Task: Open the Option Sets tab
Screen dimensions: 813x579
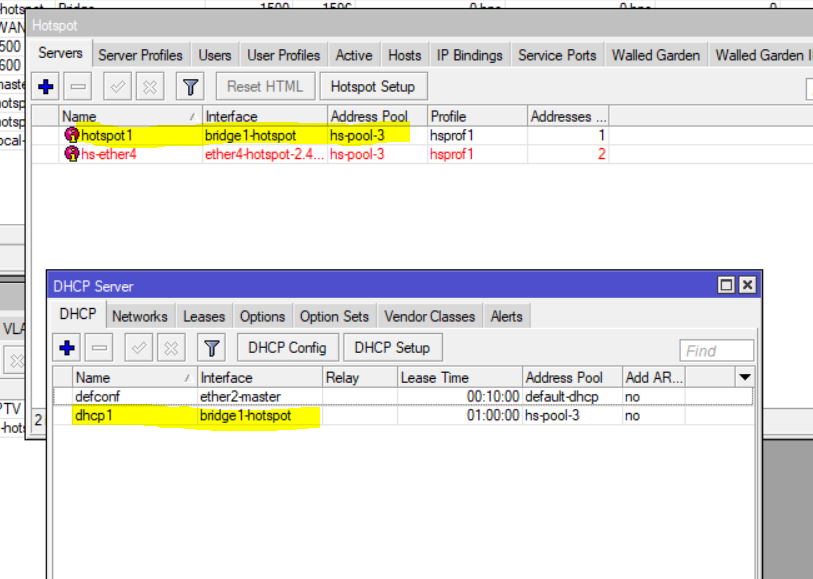Action: coord(334,317)
